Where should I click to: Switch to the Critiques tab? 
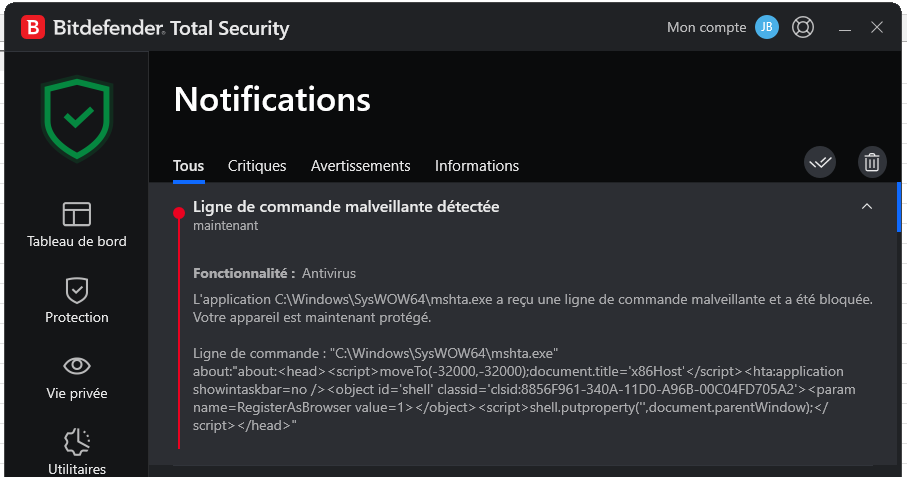[257, 166]
